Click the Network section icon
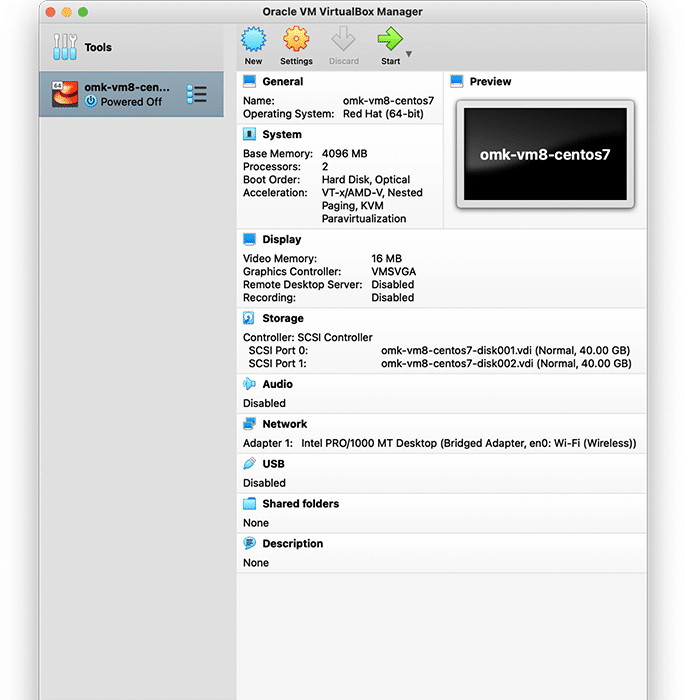This screenshot has height=700, width=700. coord(249,424)
